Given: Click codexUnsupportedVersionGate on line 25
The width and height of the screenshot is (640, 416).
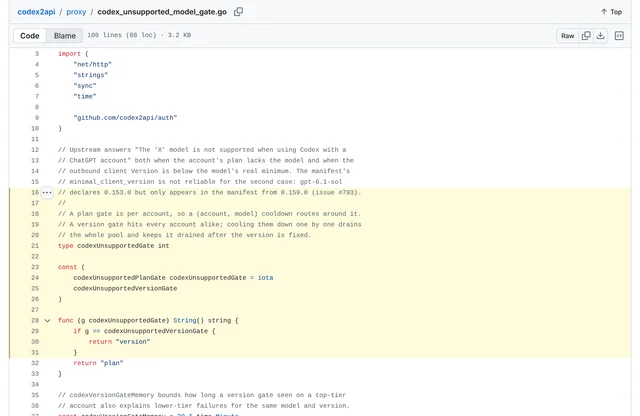Looking at the screenshot, I should click(x=125, y=288).
